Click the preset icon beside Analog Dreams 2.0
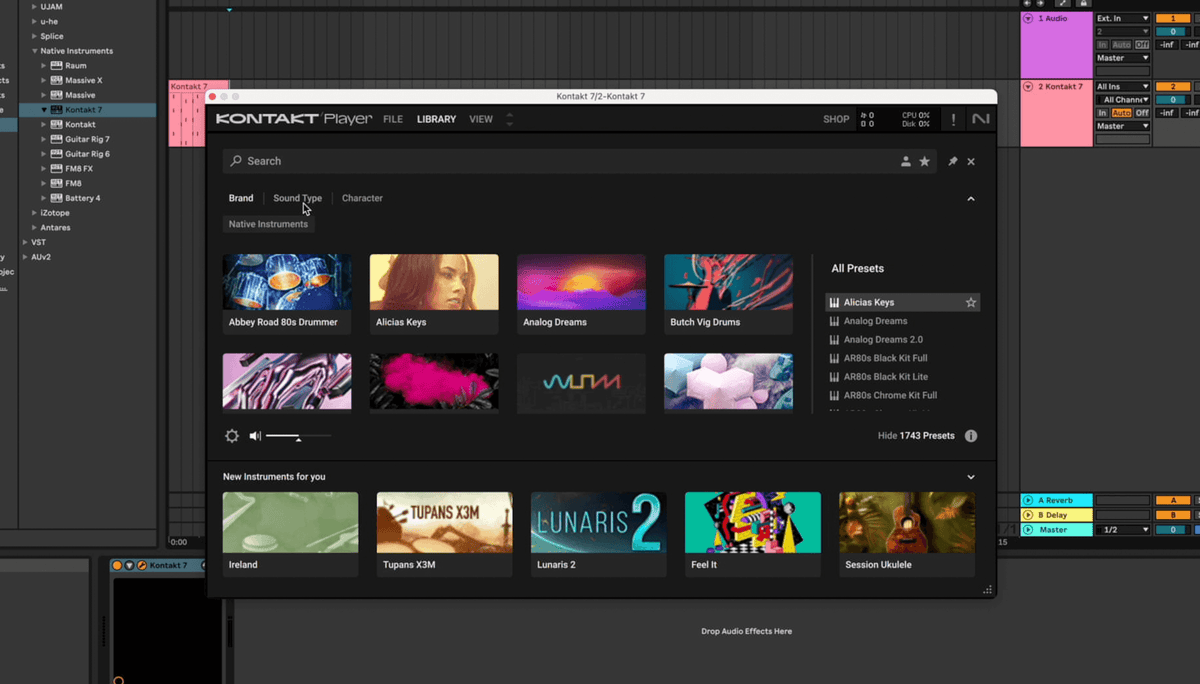The height and width of the screenshot is (684, 1200). [x=834, y=340]
